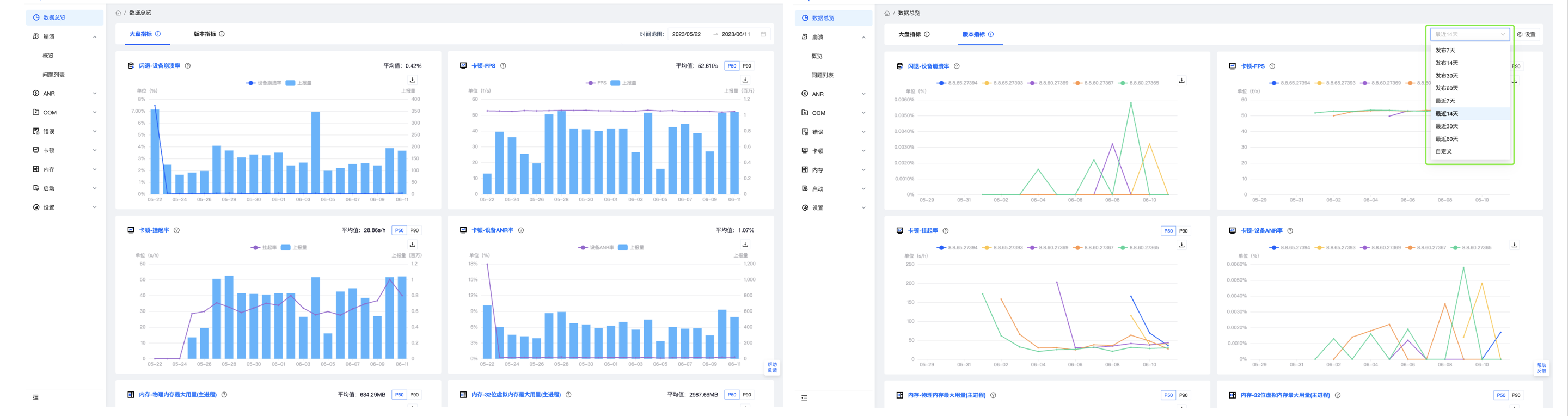Open the 卡顿-设备ANR率 title link in 版本指标 view
The height and width of the screenshot is (416, 1568).
click(1261, 231)
